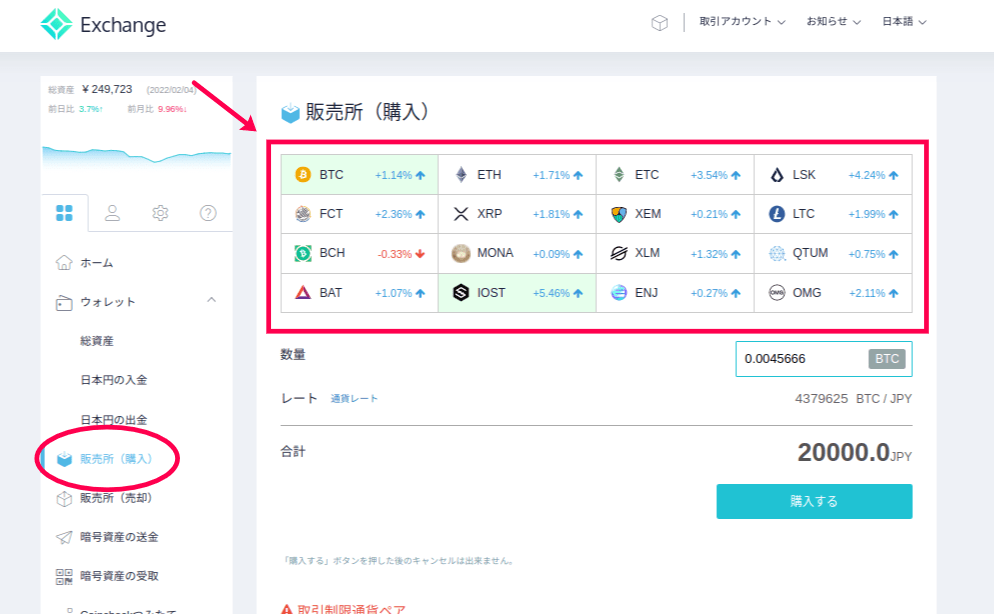Click the ENJ coin icon
The height and width of the screenshot is (614, 994).
coord(619,293)
